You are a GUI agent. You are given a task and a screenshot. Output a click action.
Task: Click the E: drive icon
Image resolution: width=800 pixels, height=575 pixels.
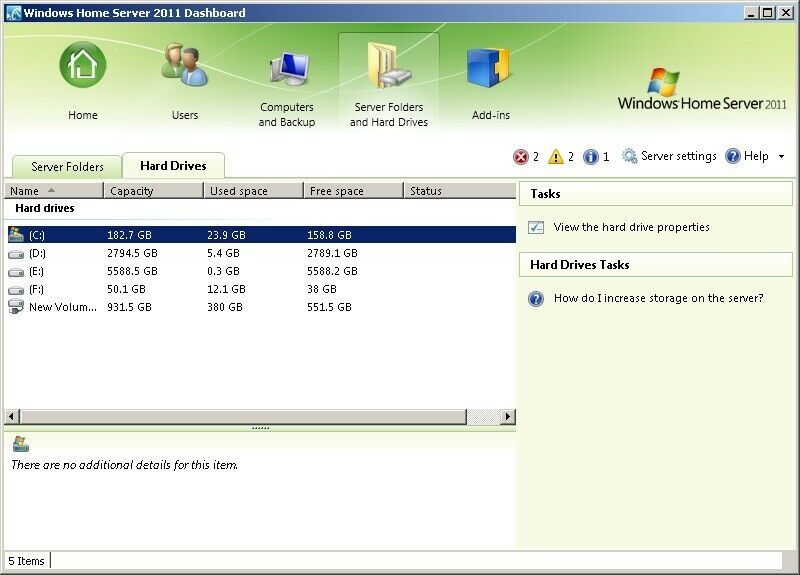[16, 272]
